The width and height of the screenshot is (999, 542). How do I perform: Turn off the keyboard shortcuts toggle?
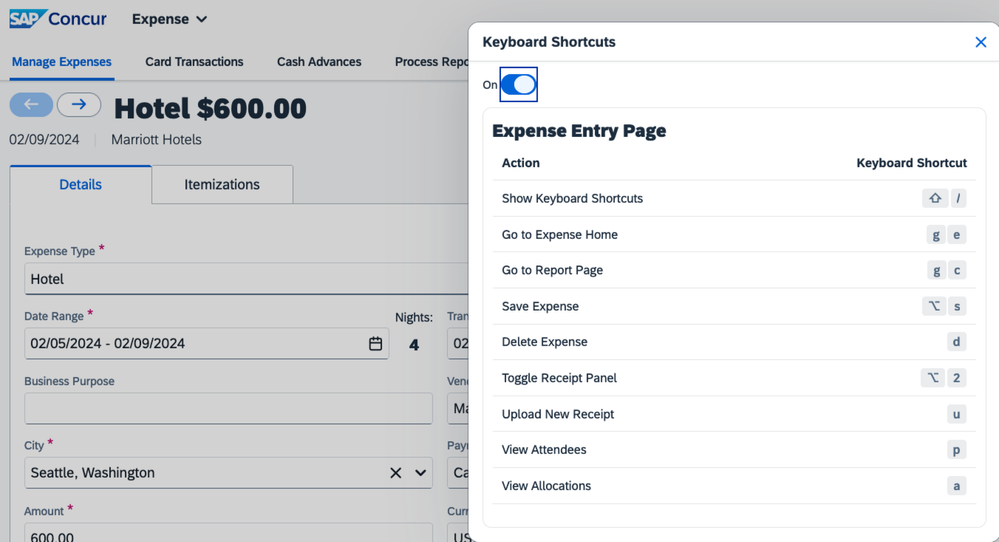(x=519, y=84)
